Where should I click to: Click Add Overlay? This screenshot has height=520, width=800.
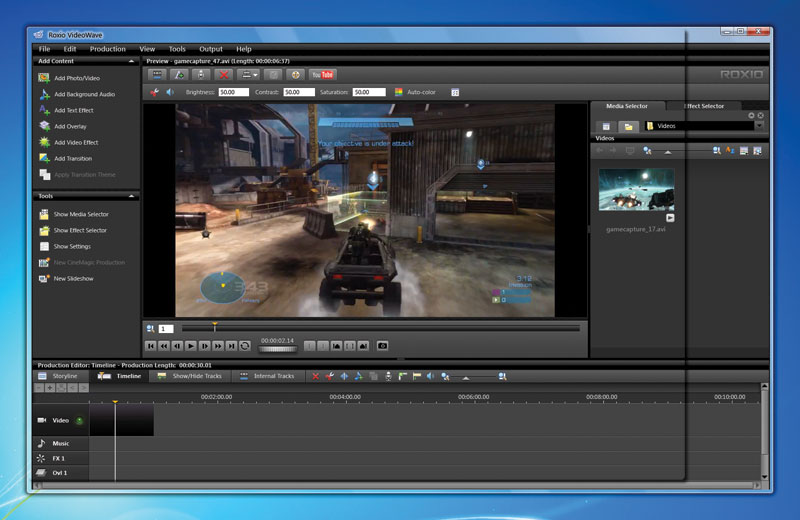tap(70, 127)
